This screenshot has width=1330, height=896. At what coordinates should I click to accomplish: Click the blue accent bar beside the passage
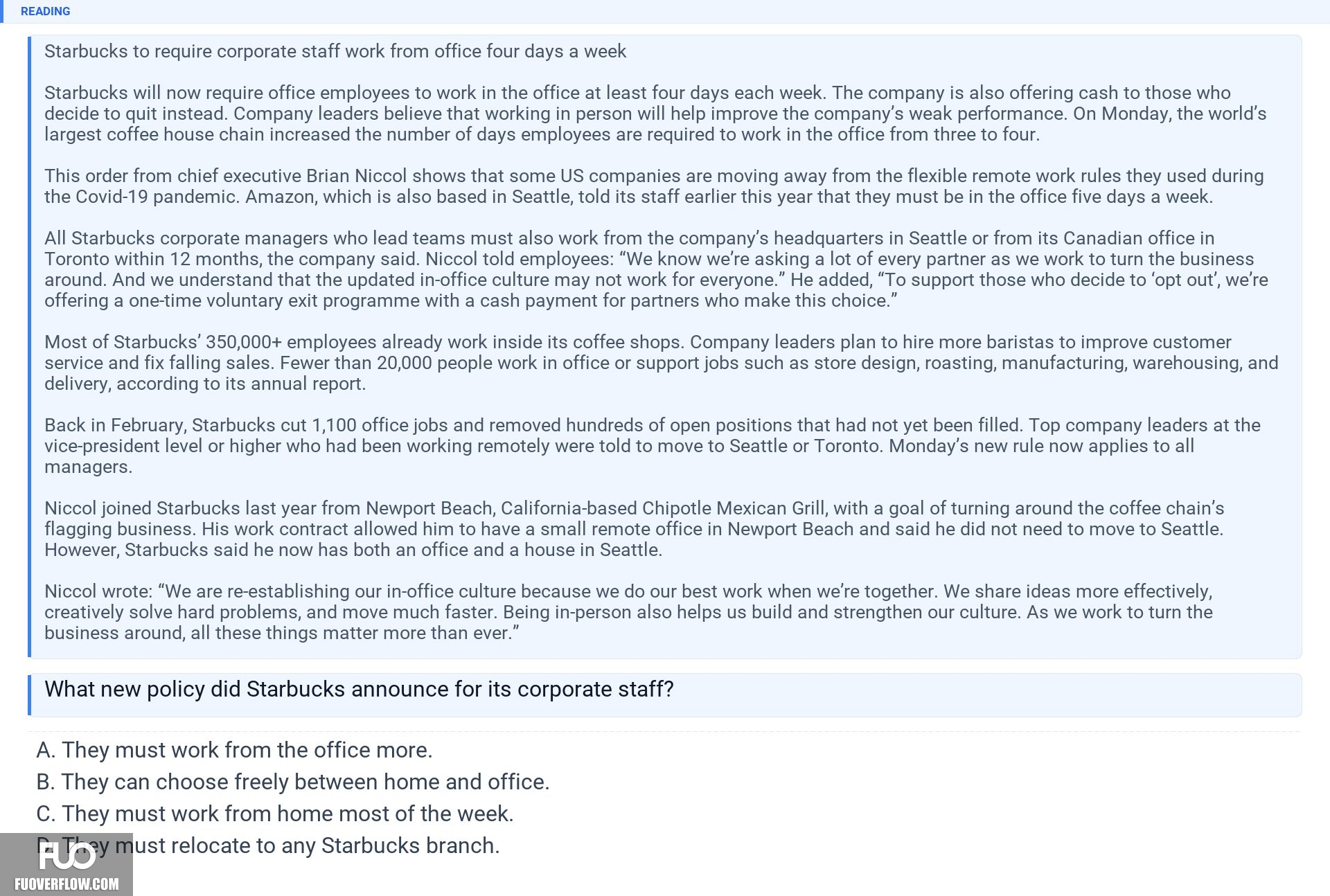[x=29, y=346]
